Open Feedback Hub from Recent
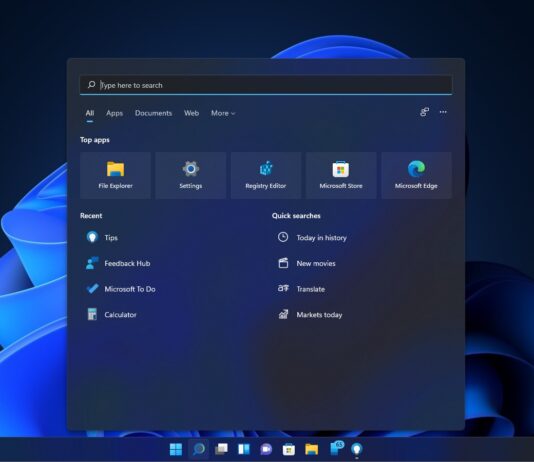The width and height of the screenshot is (534, 462). tap(118, 263)
